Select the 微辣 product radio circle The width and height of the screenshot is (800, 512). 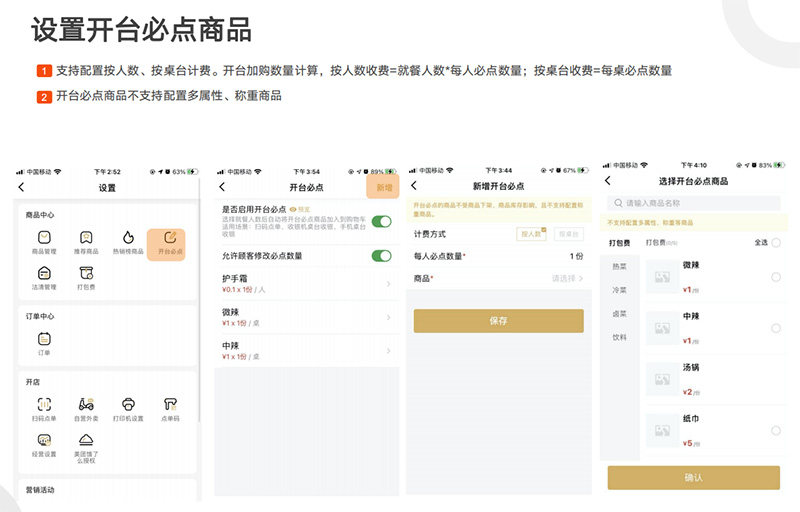(776, 277)
